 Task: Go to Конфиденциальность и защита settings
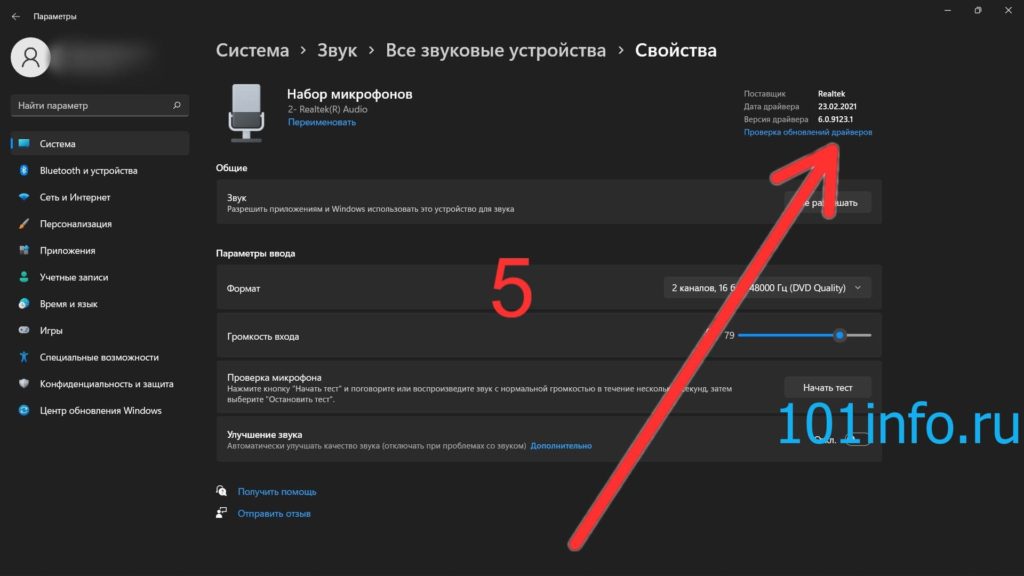pyautogui.click(x=100, y=384)
